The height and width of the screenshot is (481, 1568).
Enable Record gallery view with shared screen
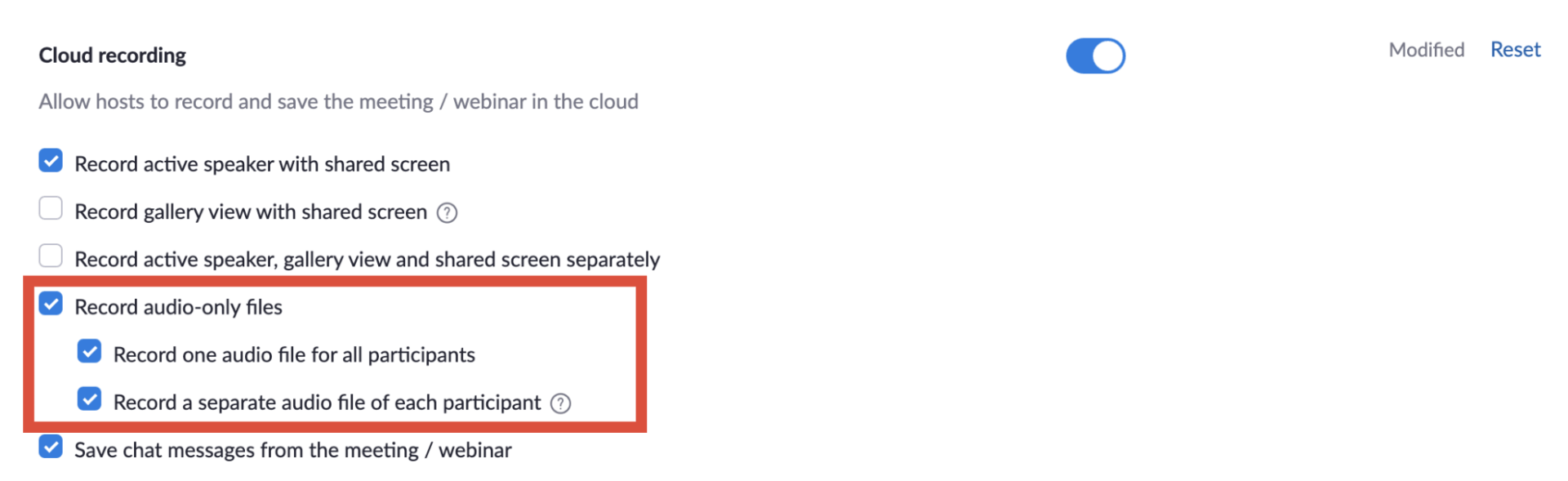51,208
